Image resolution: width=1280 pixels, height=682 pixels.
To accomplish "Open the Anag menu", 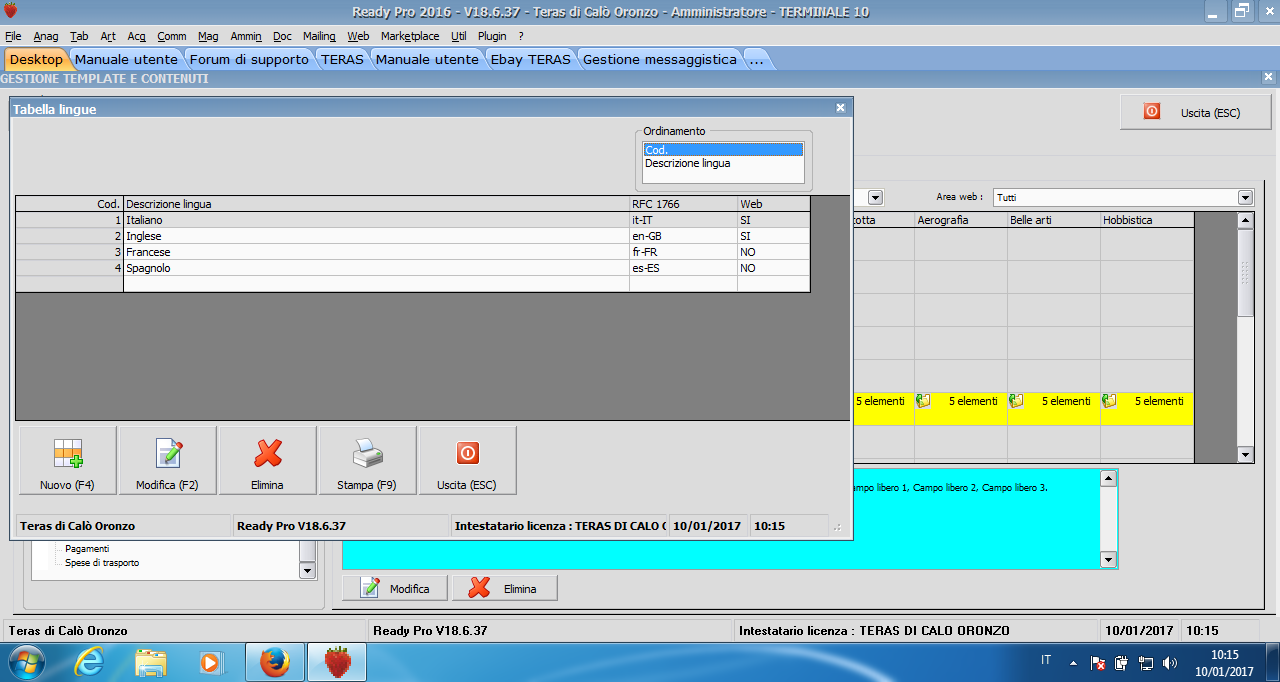I will pos(46,36).
